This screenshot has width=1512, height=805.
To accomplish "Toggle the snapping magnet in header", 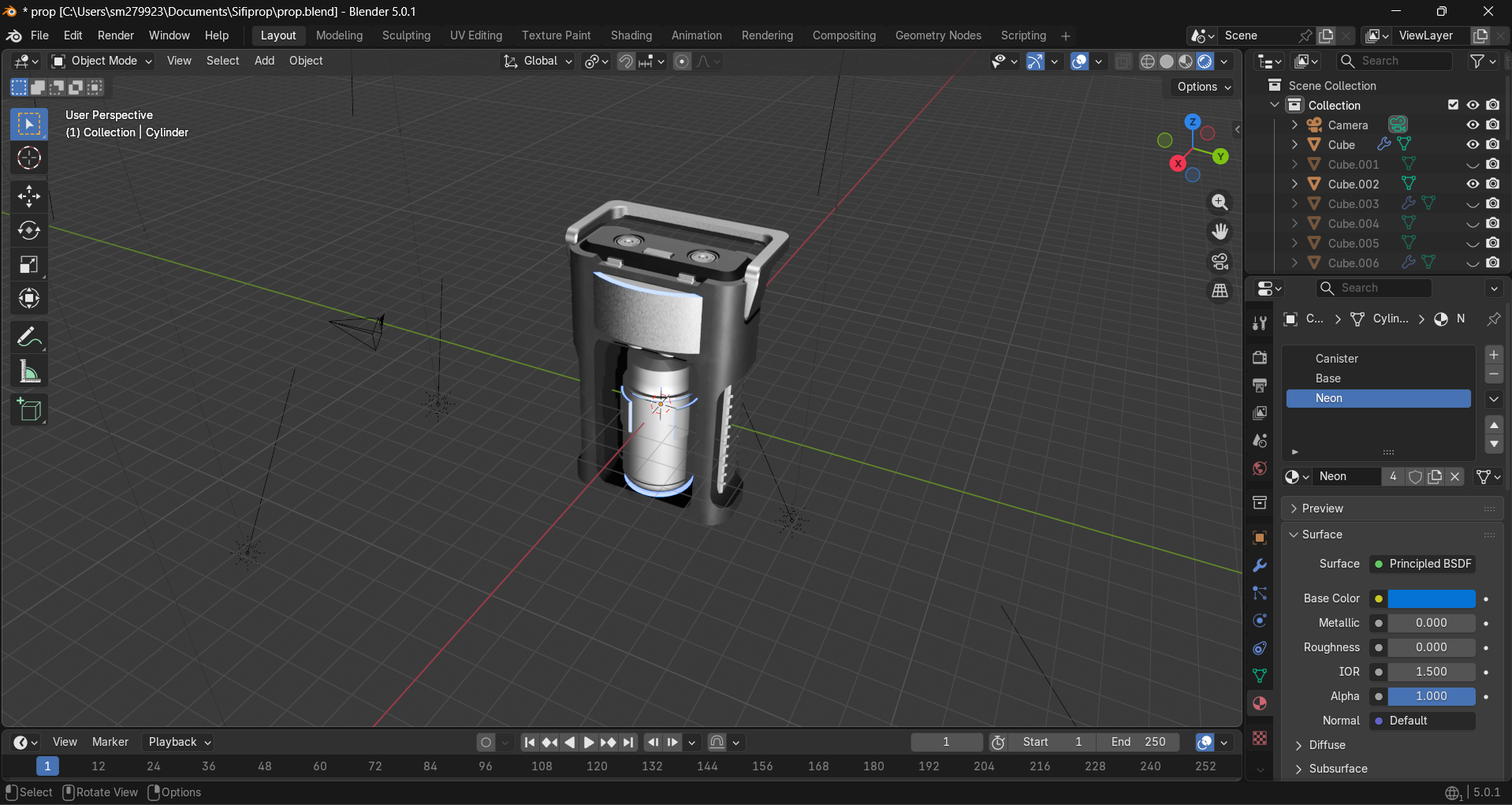I will pos(625,61).
